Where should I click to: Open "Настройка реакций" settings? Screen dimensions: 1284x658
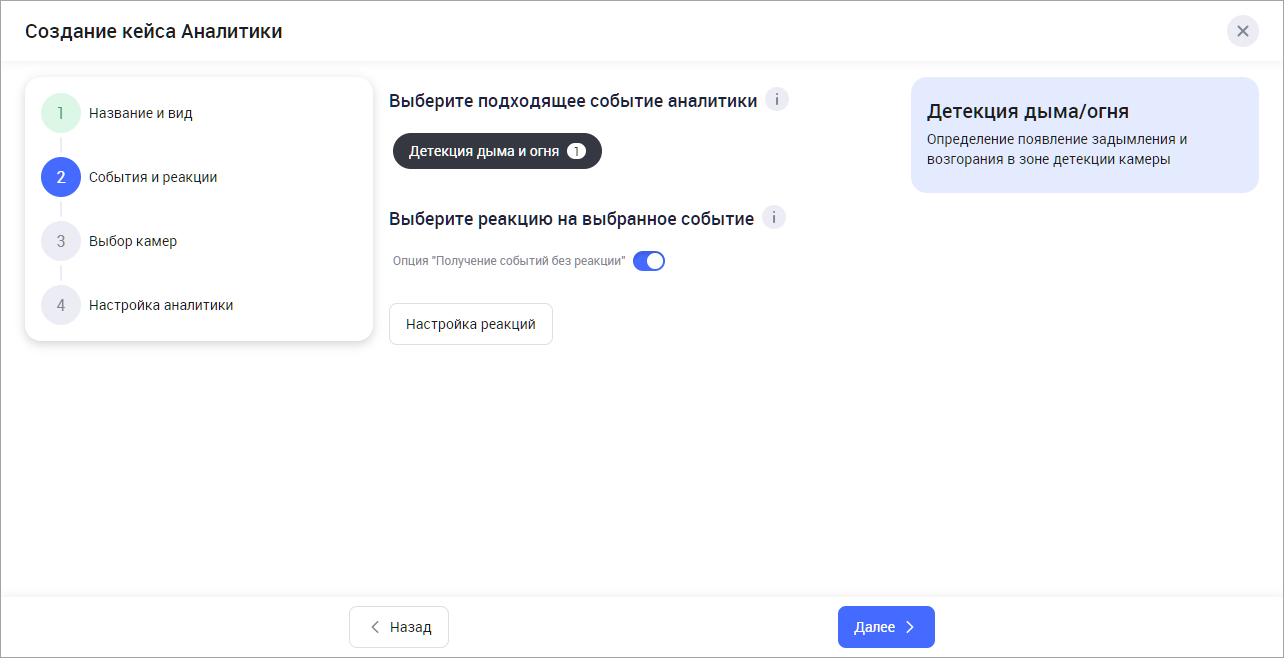click(x=471, y=324)
